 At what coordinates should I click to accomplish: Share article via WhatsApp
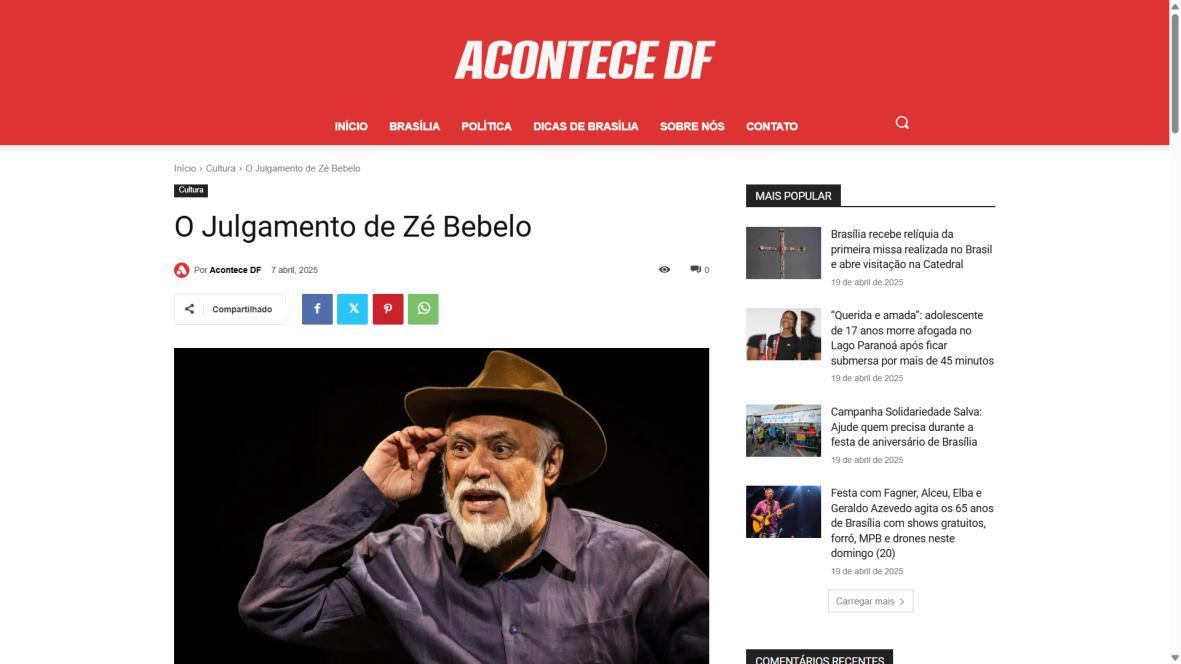(x=423, y=309)
